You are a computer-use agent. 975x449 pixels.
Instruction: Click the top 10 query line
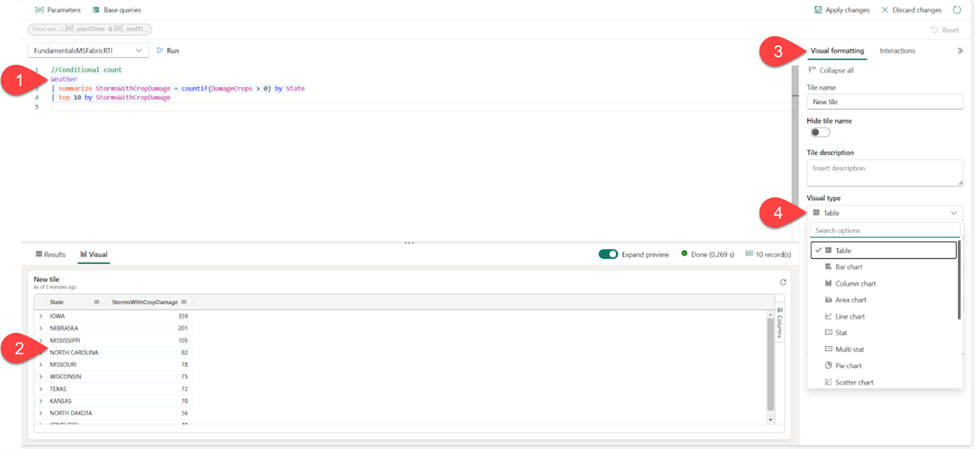pos(111,98)
